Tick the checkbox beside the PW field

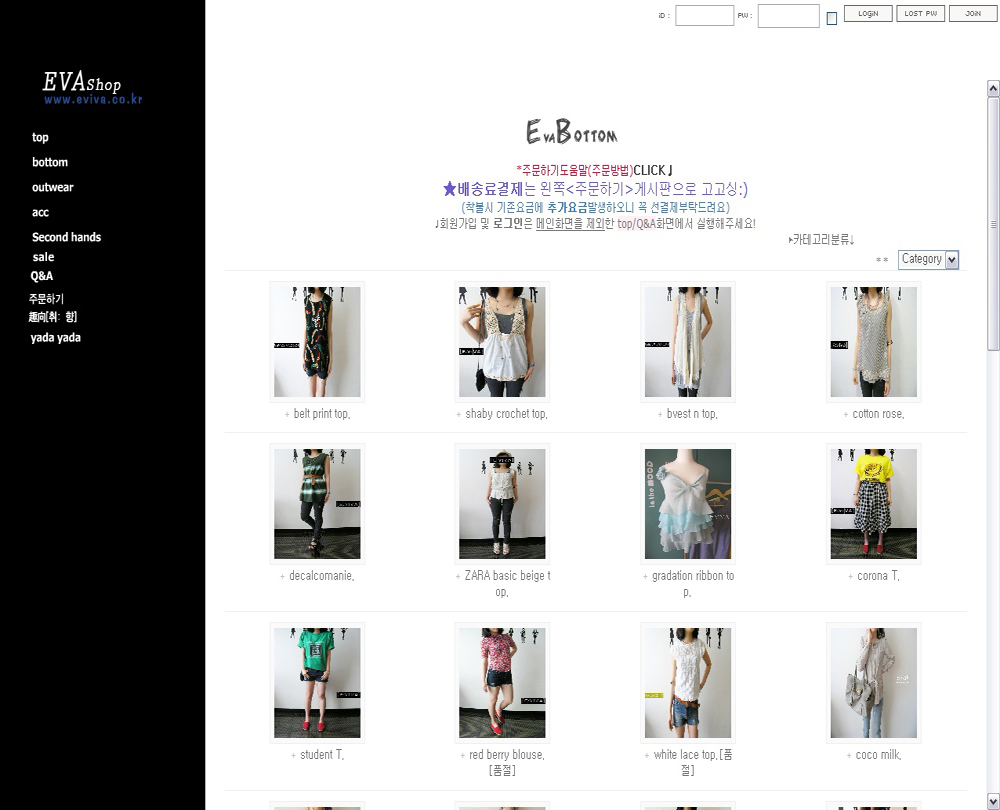pos(832,18)
